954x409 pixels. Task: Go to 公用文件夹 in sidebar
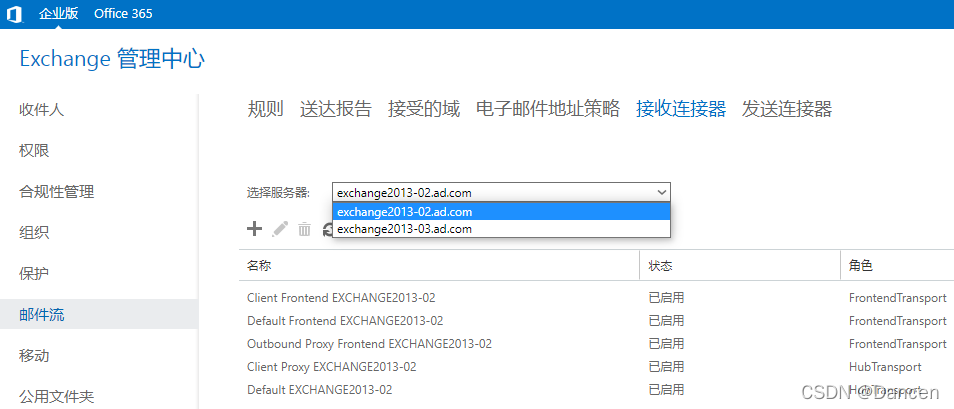57,397
